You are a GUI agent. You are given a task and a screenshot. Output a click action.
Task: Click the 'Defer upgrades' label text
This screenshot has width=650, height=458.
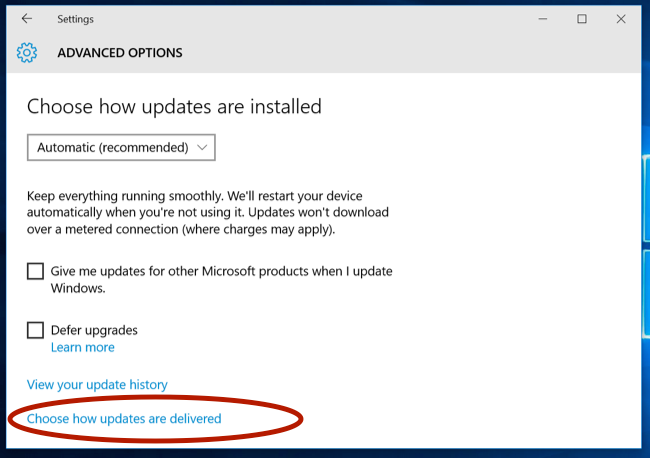(94, 330)
